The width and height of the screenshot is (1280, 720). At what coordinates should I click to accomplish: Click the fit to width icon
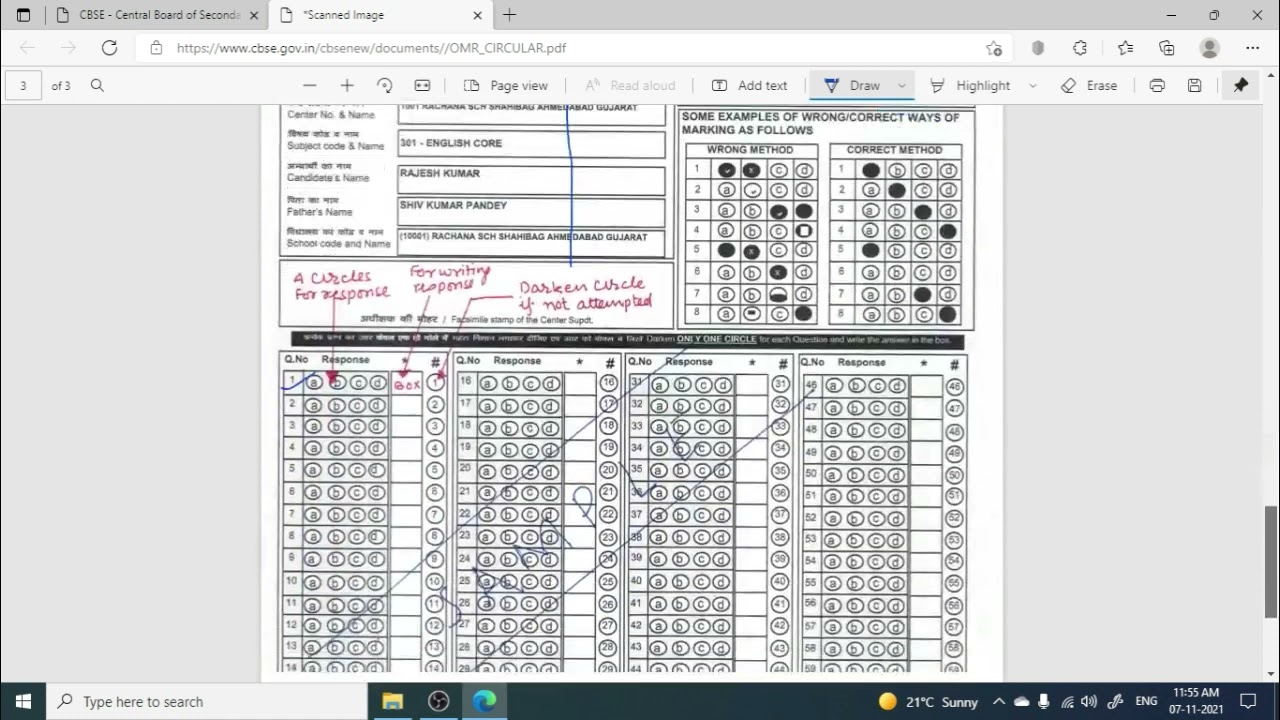pos(422,86)
